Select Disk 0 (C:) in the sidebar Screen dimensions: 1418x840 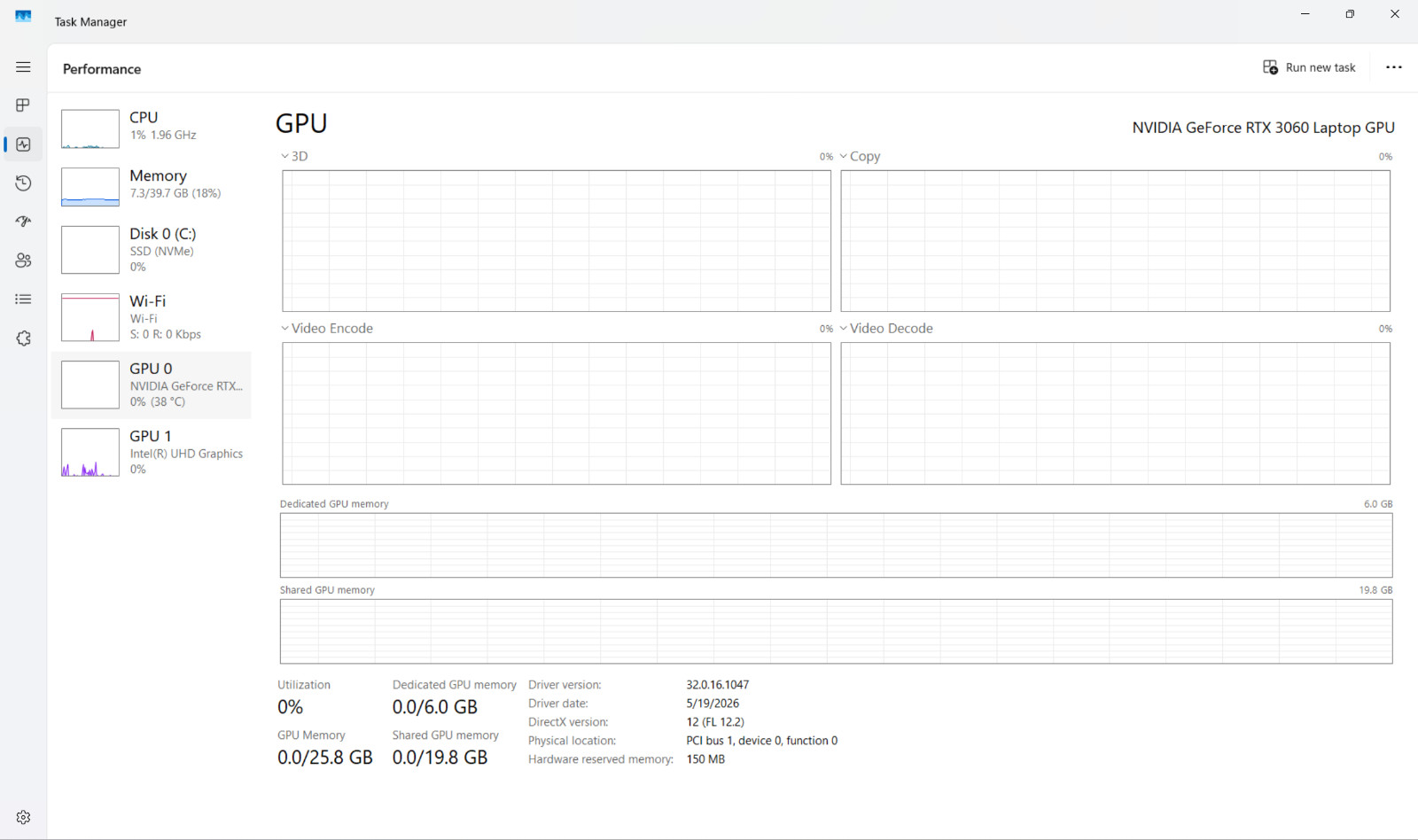point(152,249)
